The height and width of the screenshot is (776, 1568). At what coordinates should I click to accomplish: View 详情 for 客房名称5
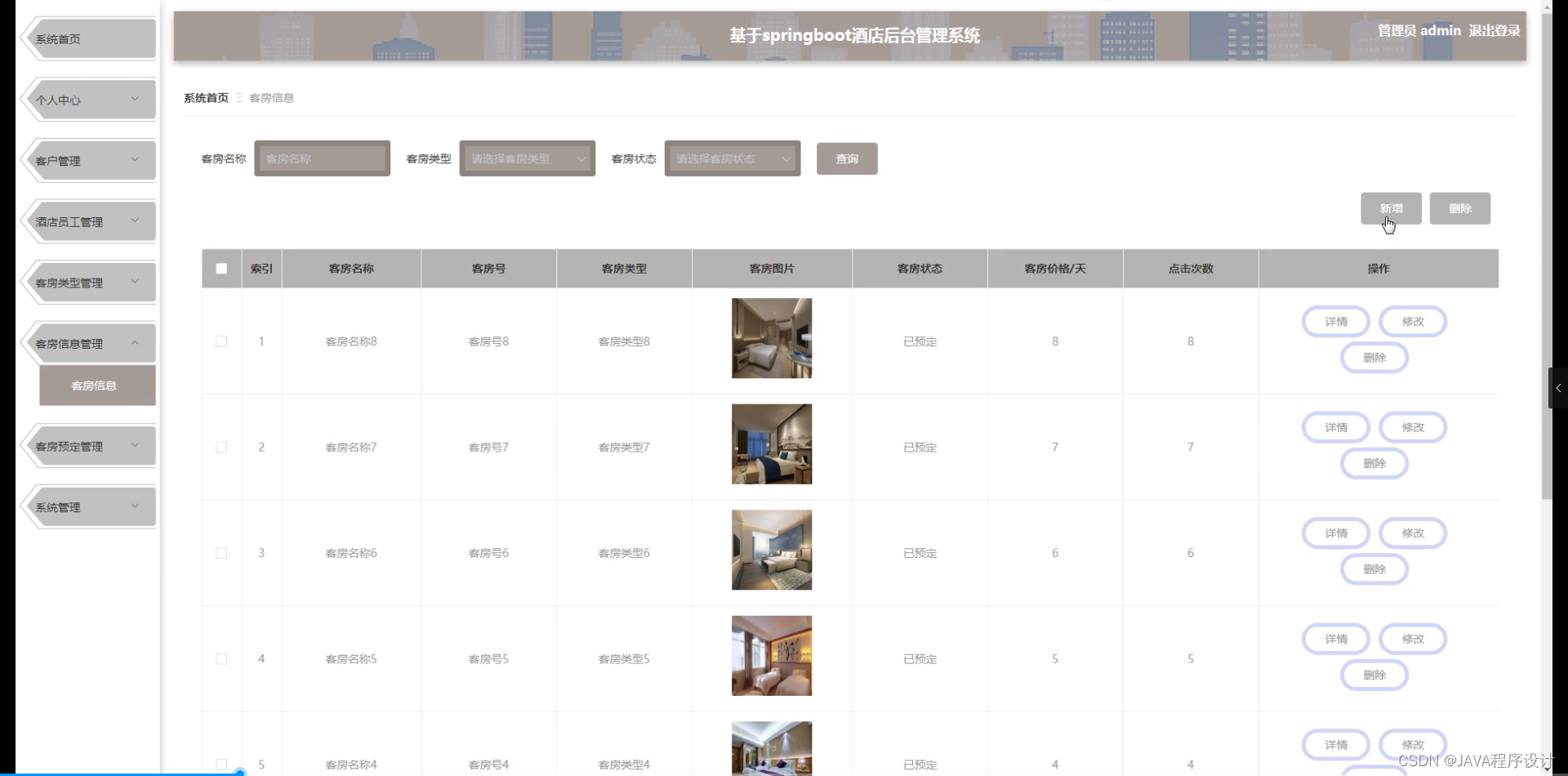click(1336, 639)
